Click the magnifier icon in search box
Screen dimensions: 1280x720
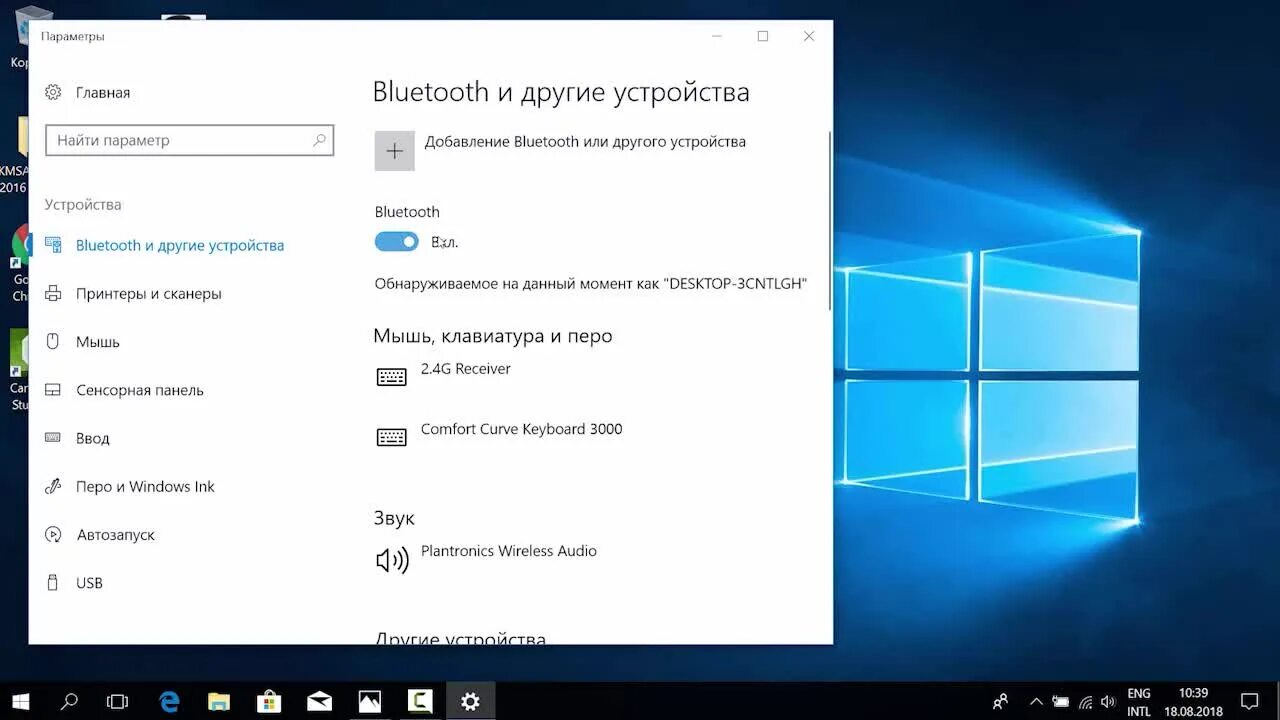click(x=319, y=140)
